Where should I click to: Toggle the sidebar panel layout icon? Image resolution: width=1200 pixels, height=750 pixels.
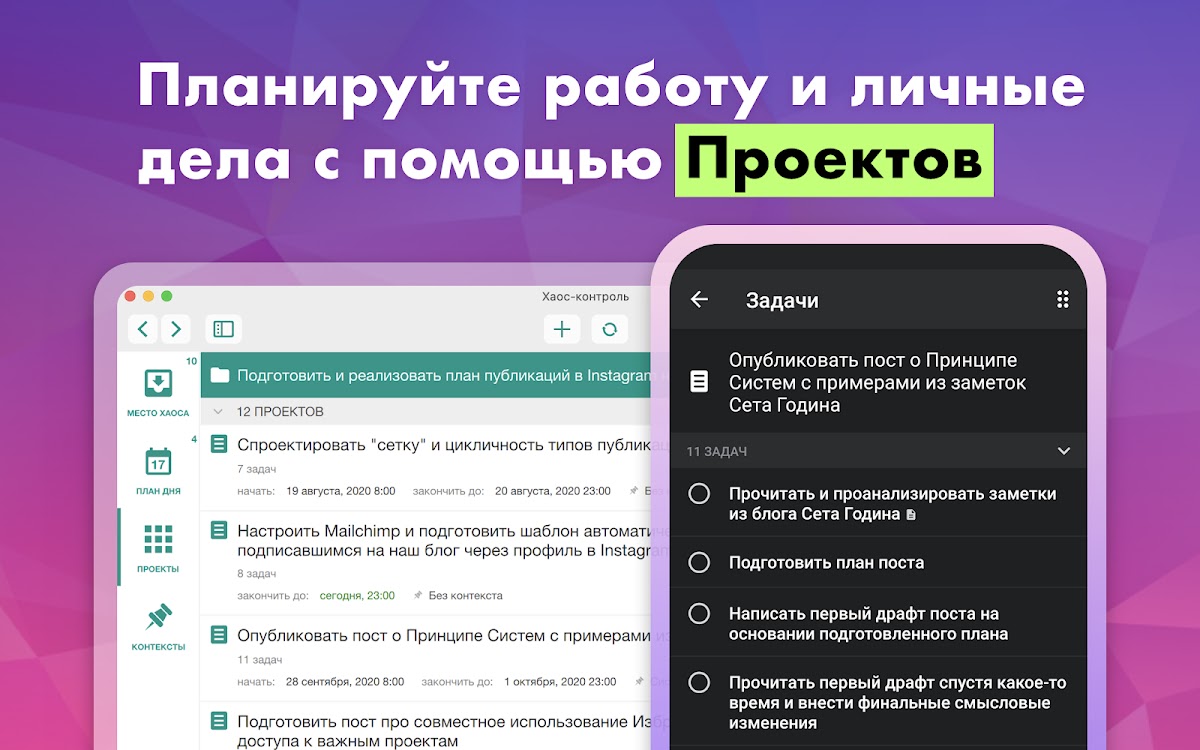coord(223,329)
